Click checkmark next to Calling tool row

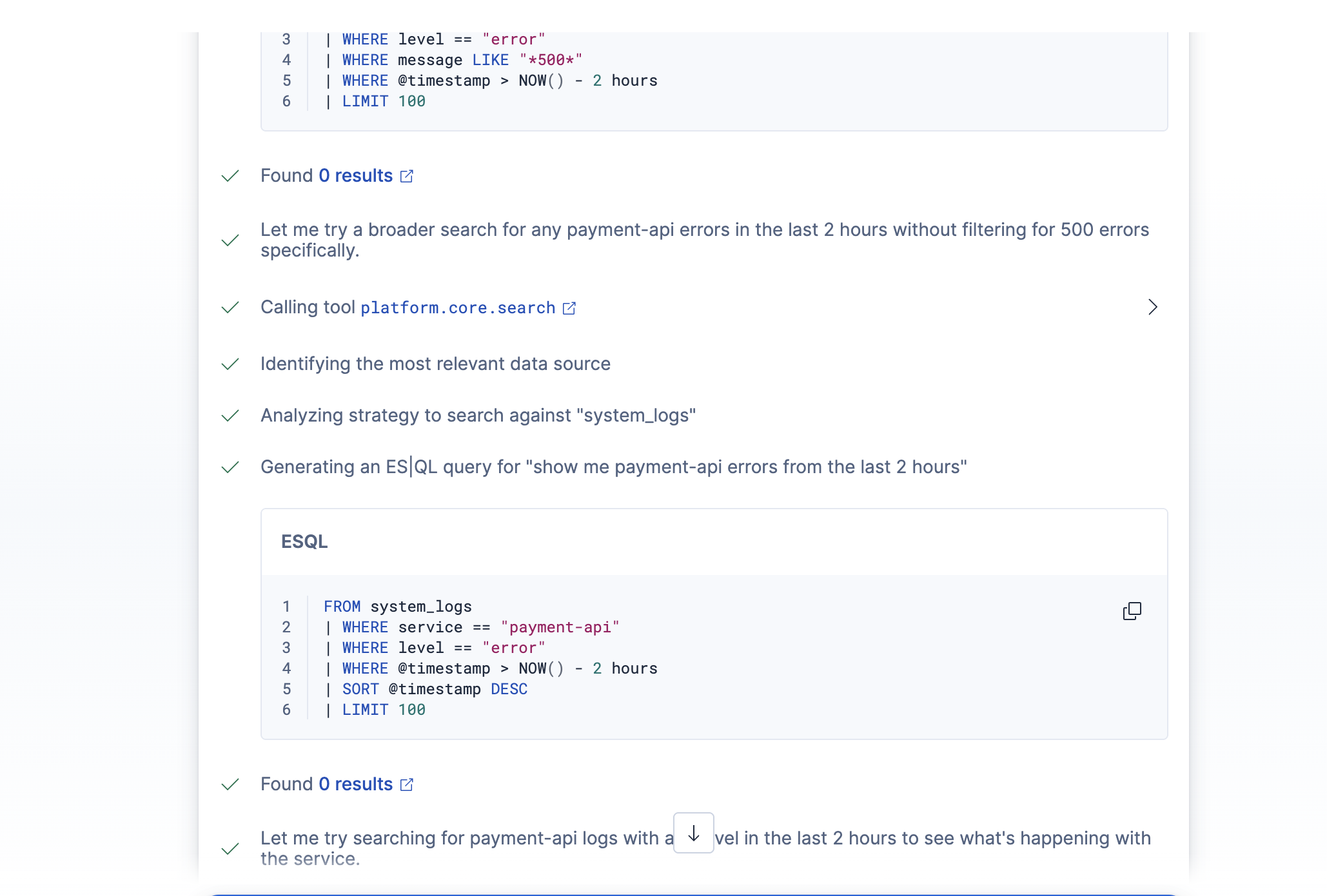click(230, 307)
